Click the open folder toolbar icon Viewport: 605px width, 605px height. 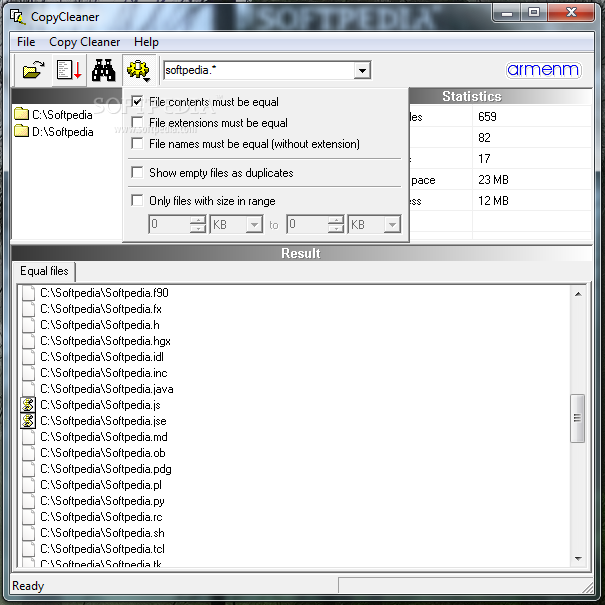[33, 70]
